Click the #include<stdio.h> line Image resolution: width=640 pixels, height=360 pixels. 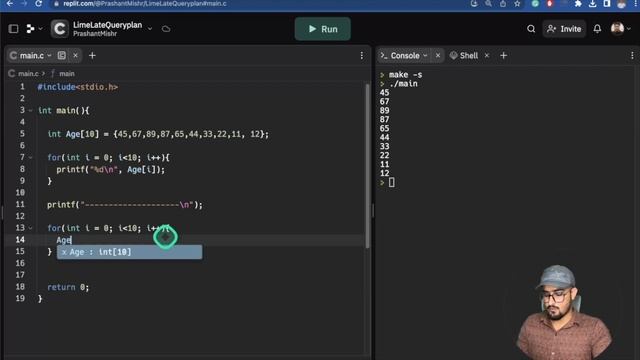click(78, 87)
